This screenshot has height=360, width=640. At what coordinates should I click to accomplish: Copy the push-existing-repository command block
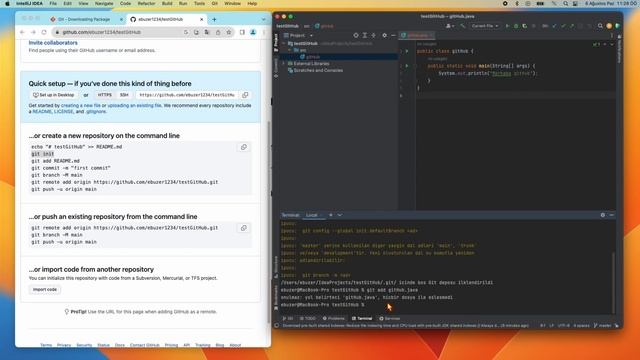pyautogui.click(x=244, y=228)
